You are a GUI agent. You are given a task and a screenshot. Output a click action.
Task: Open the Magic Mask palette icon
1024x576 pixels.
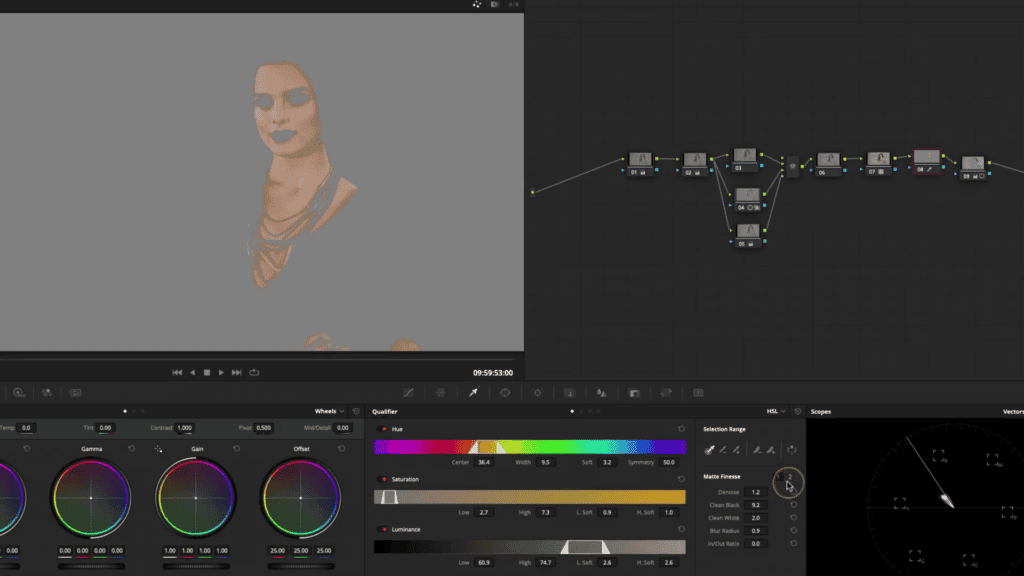tap(569, 392)
